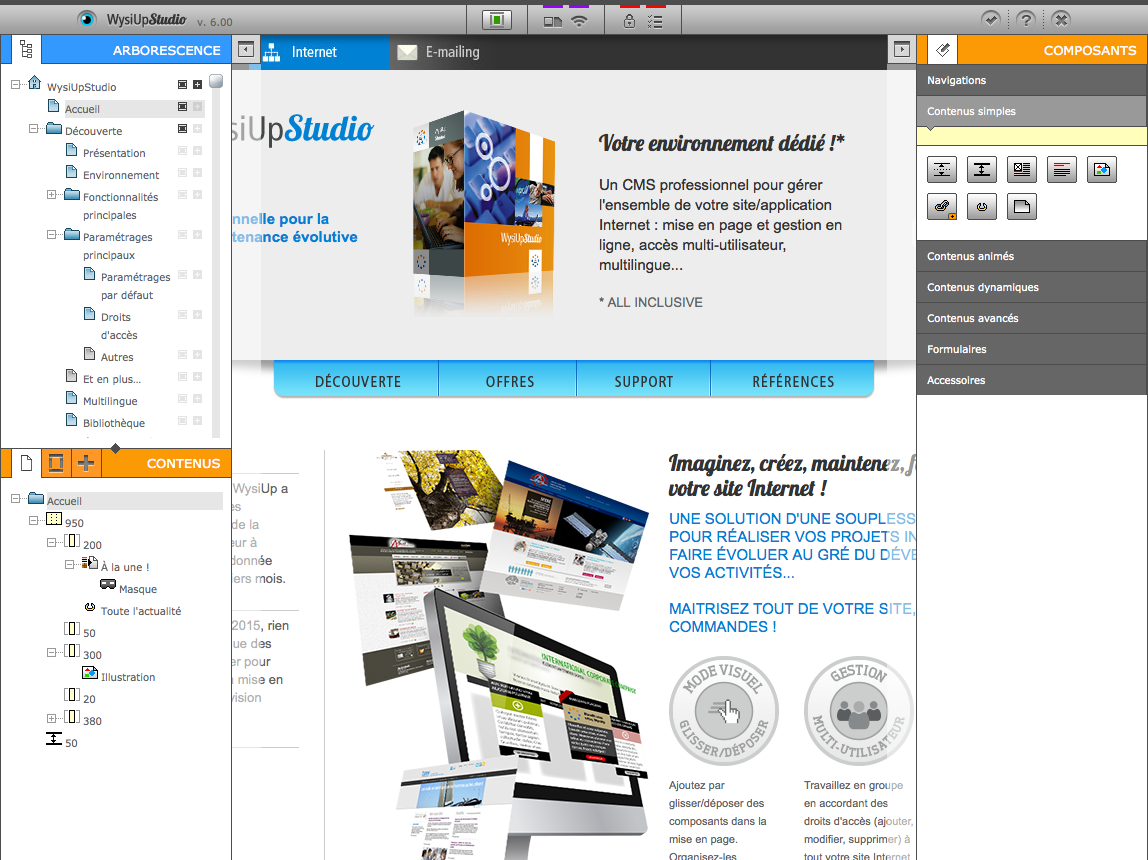Viewport: 1148px width, 860px height.
Task: Click the SUPPORT site navigation button
Action: (644, 381)
